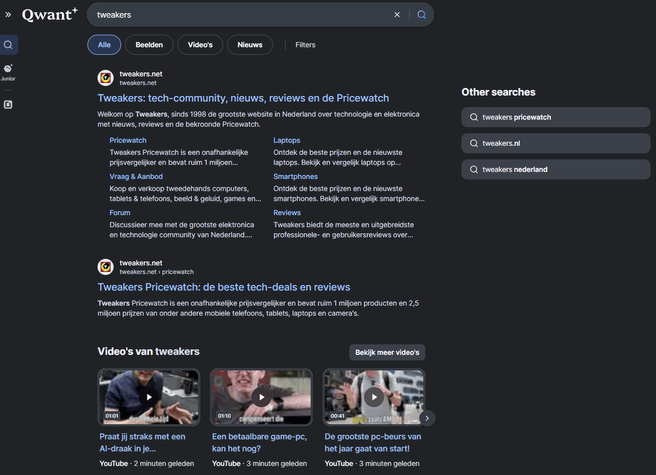The height and width of the screenshot is (475, 656).
Task: Open the sidebar search icon
Action: tap(8, 45)
